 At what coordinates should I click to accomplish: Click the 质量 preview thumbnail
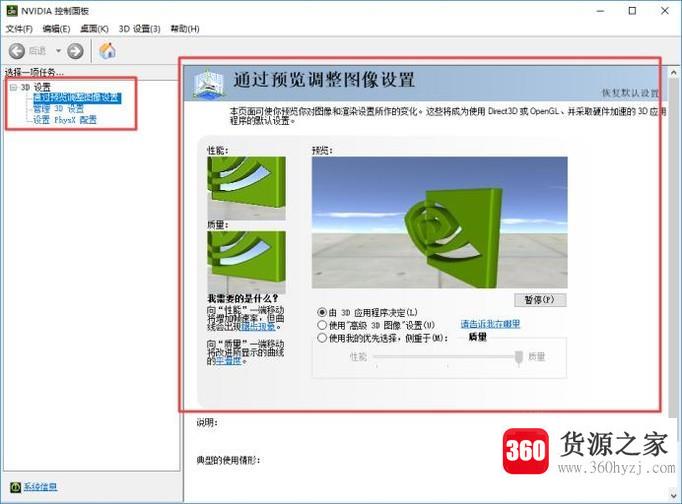(x=247, y=262)
